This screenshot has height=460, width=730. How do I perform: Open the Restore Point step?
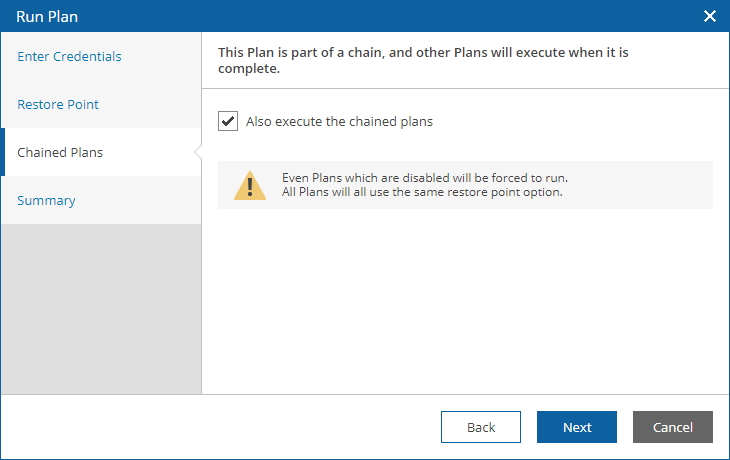point(58,104)
